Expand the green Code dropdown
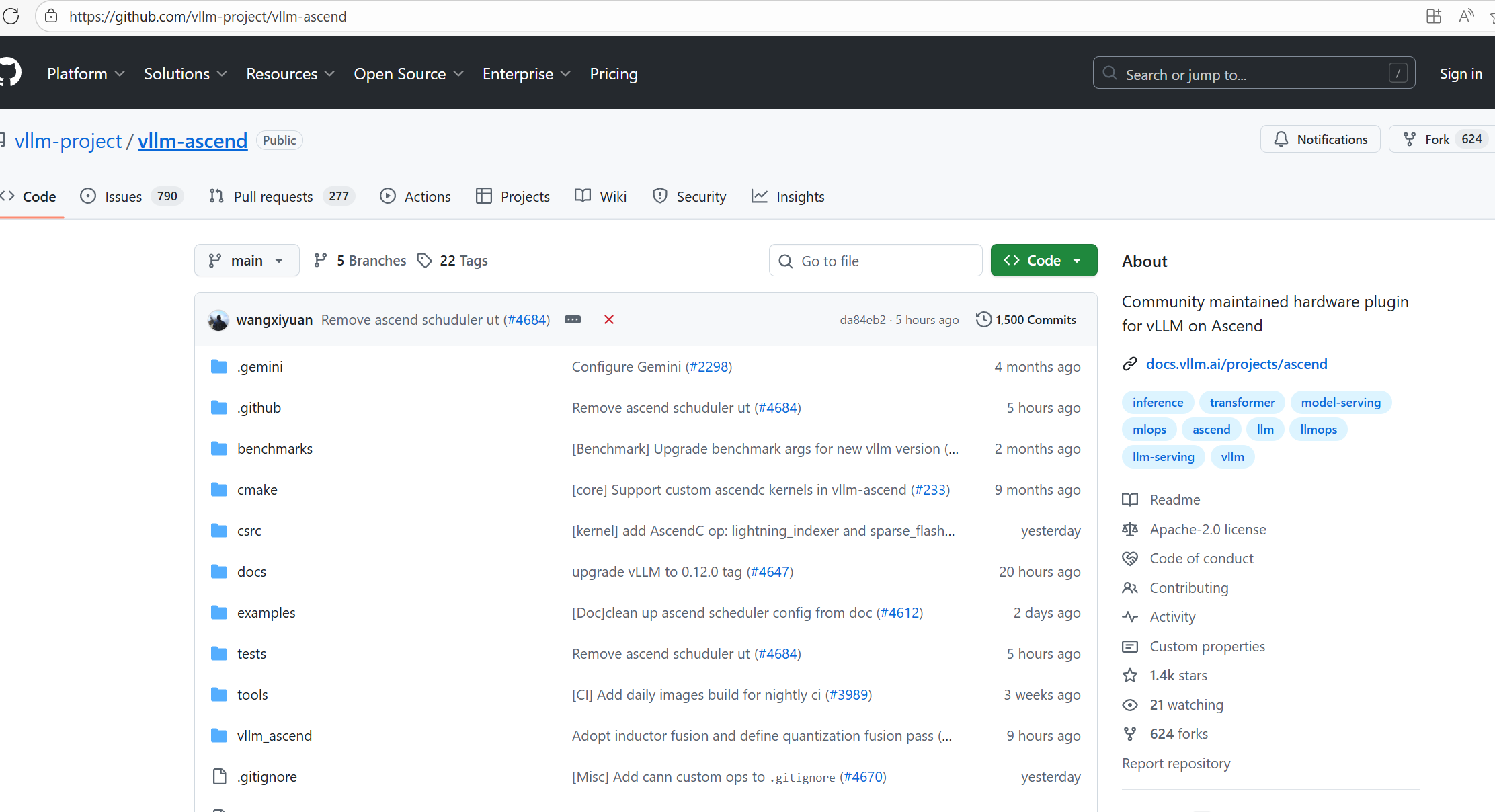The height and width of the screenshot is (812, 1495). (x=1043, y=261)
